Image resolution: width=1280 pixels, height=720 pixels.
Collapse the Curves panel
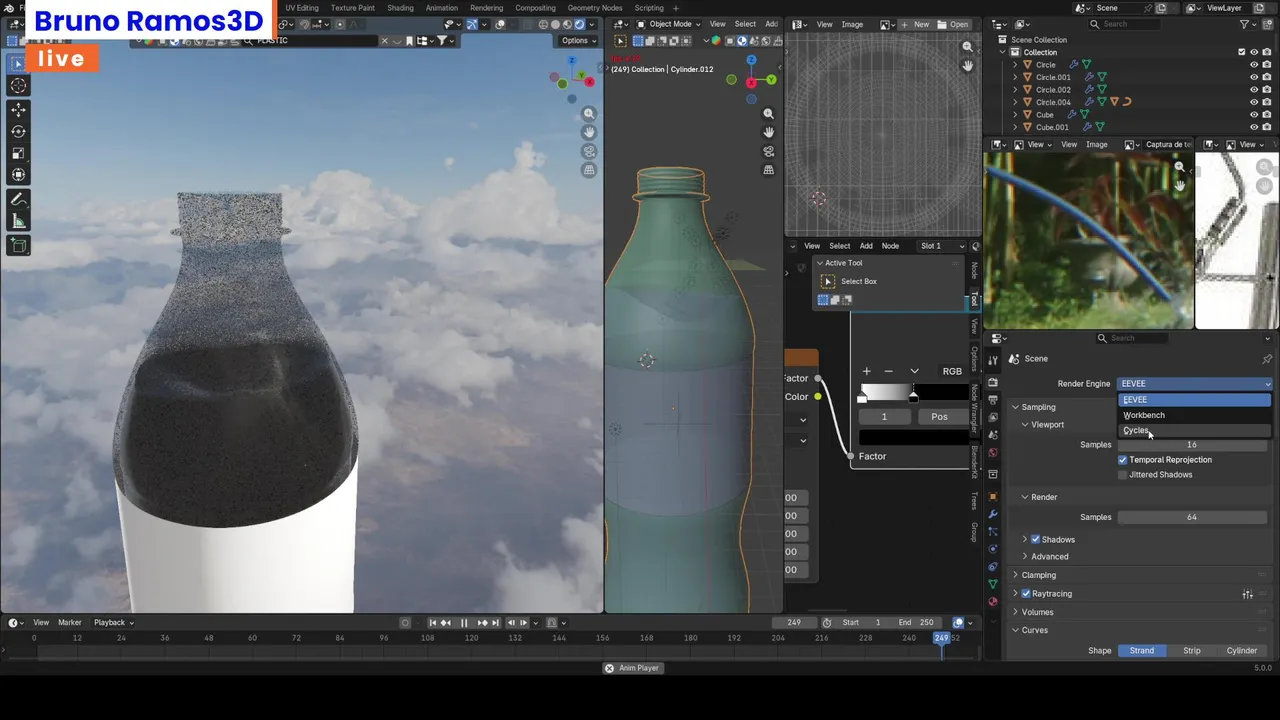pos(1016,630)
